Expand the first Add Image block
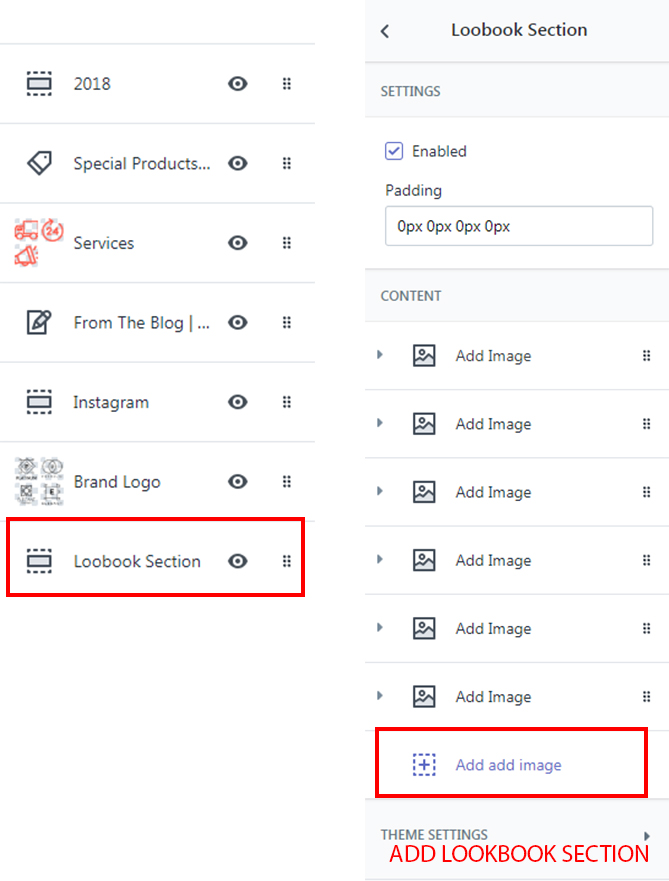The height and width of the screenshot is (881, 669). tap(380, 355)
